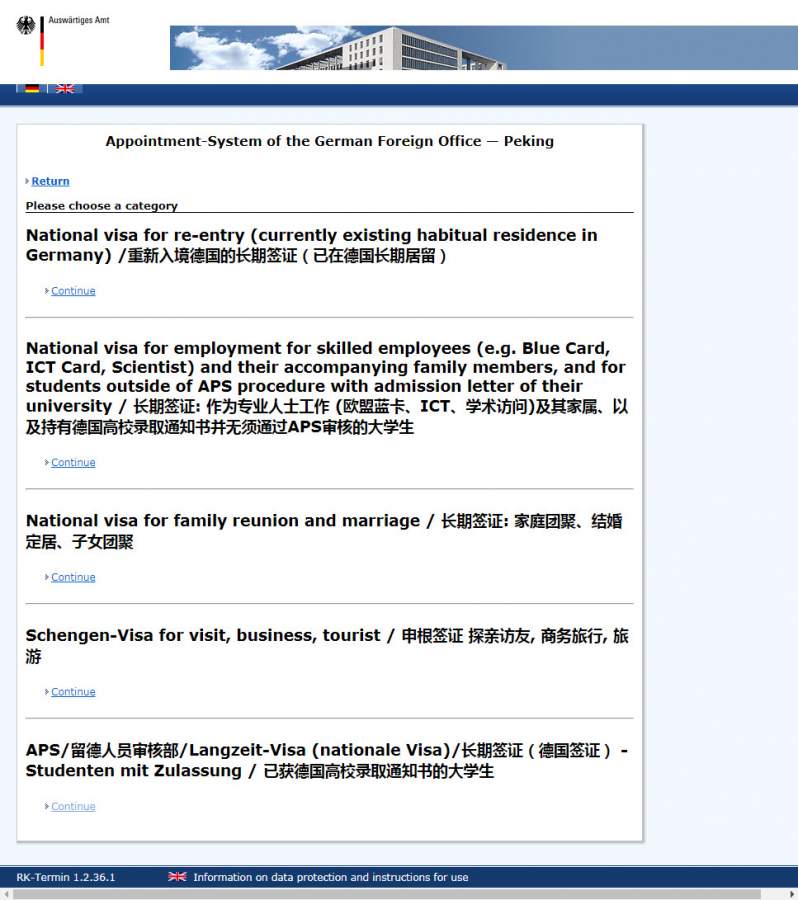Click the Foreign Office building banner image
This screenshot has height=900, width=798.
pyautogui.click(x=483, y=48)
